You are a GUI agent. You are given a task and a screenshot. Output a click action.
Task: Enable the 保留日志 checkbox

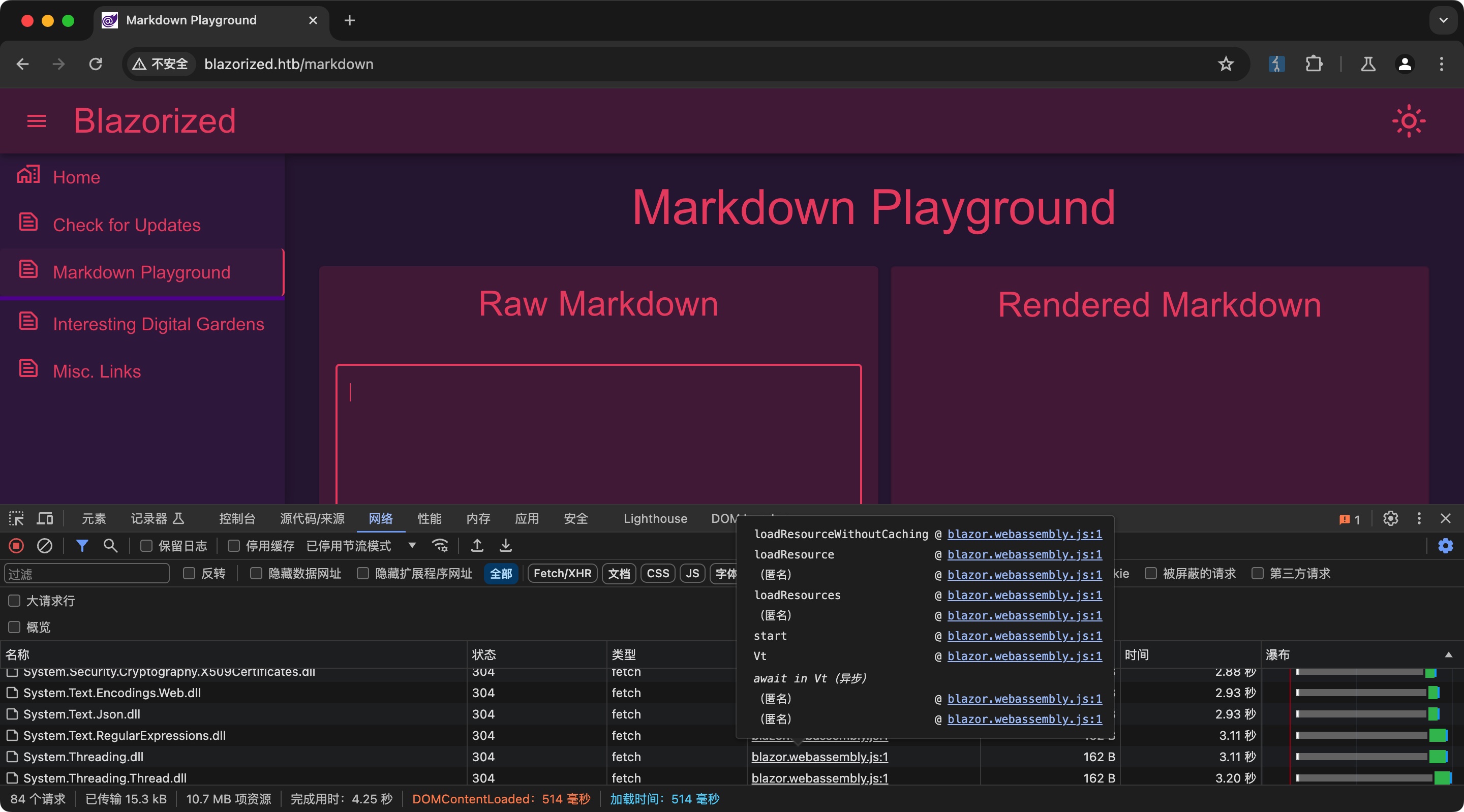(x=146, y=546)
